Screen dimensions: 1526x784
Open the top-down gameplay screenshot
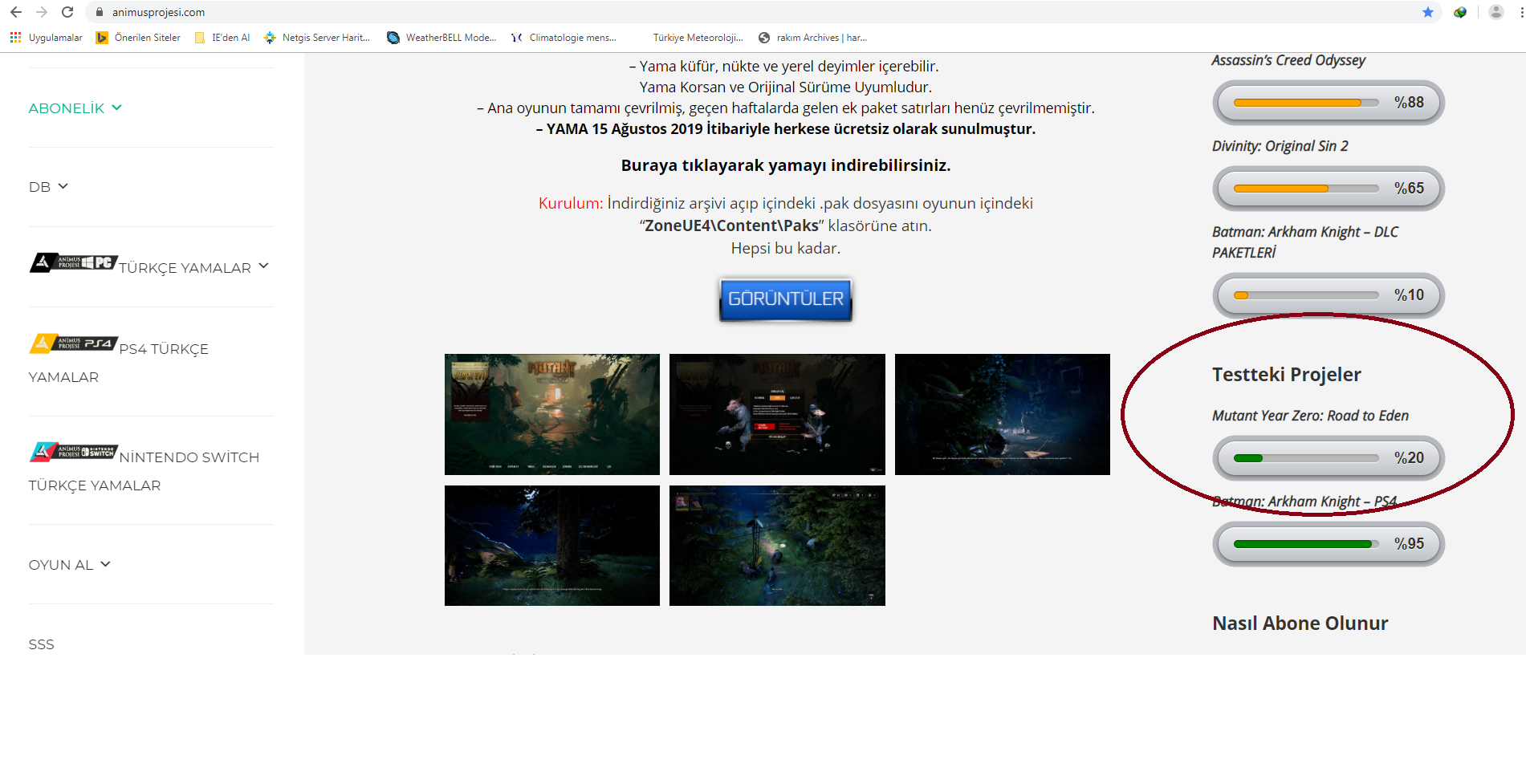click(x=777, y=546)
